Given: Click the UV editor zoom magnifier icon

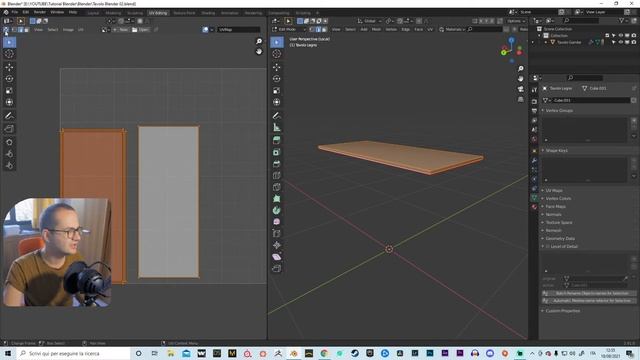Looking at the screenshot, I should (259, 41).
